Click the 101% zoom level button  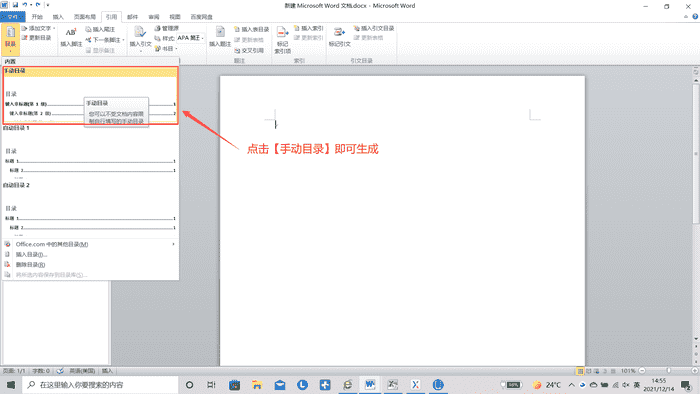point(628,371)
